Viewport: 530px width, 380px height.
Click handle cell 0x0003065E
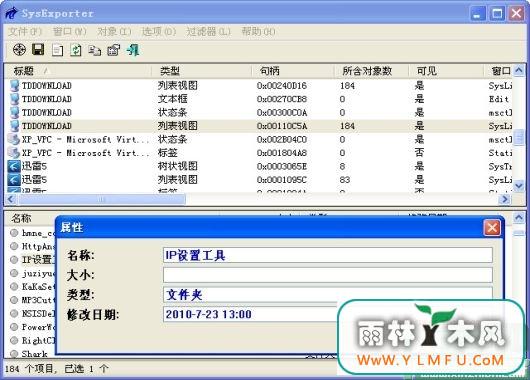282,166
